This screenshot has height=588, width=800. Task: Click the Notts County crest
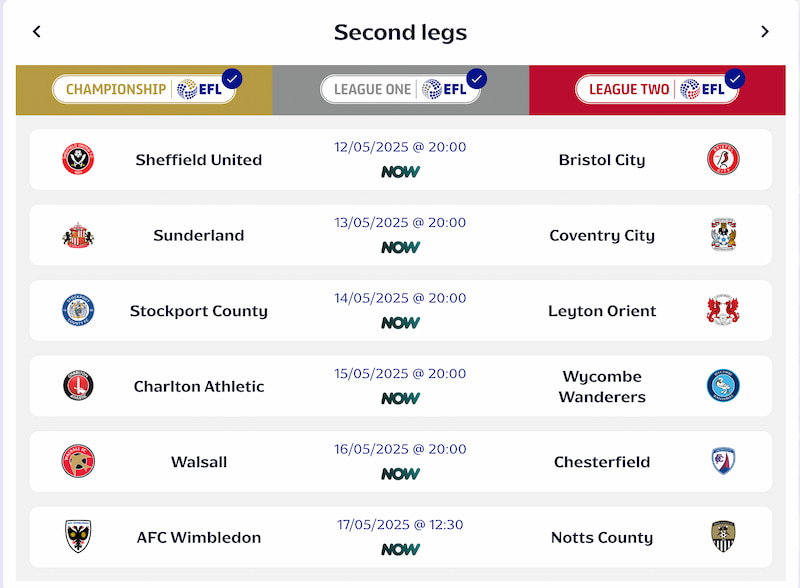click(x=723, y=536)
